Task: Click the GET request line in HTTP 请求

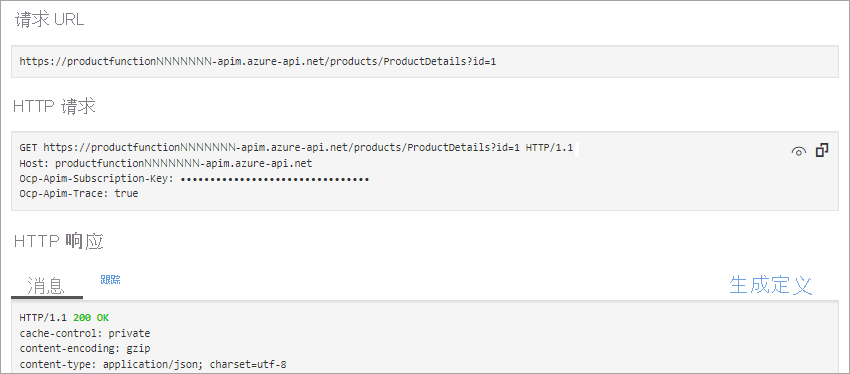Action: point(296,147)
